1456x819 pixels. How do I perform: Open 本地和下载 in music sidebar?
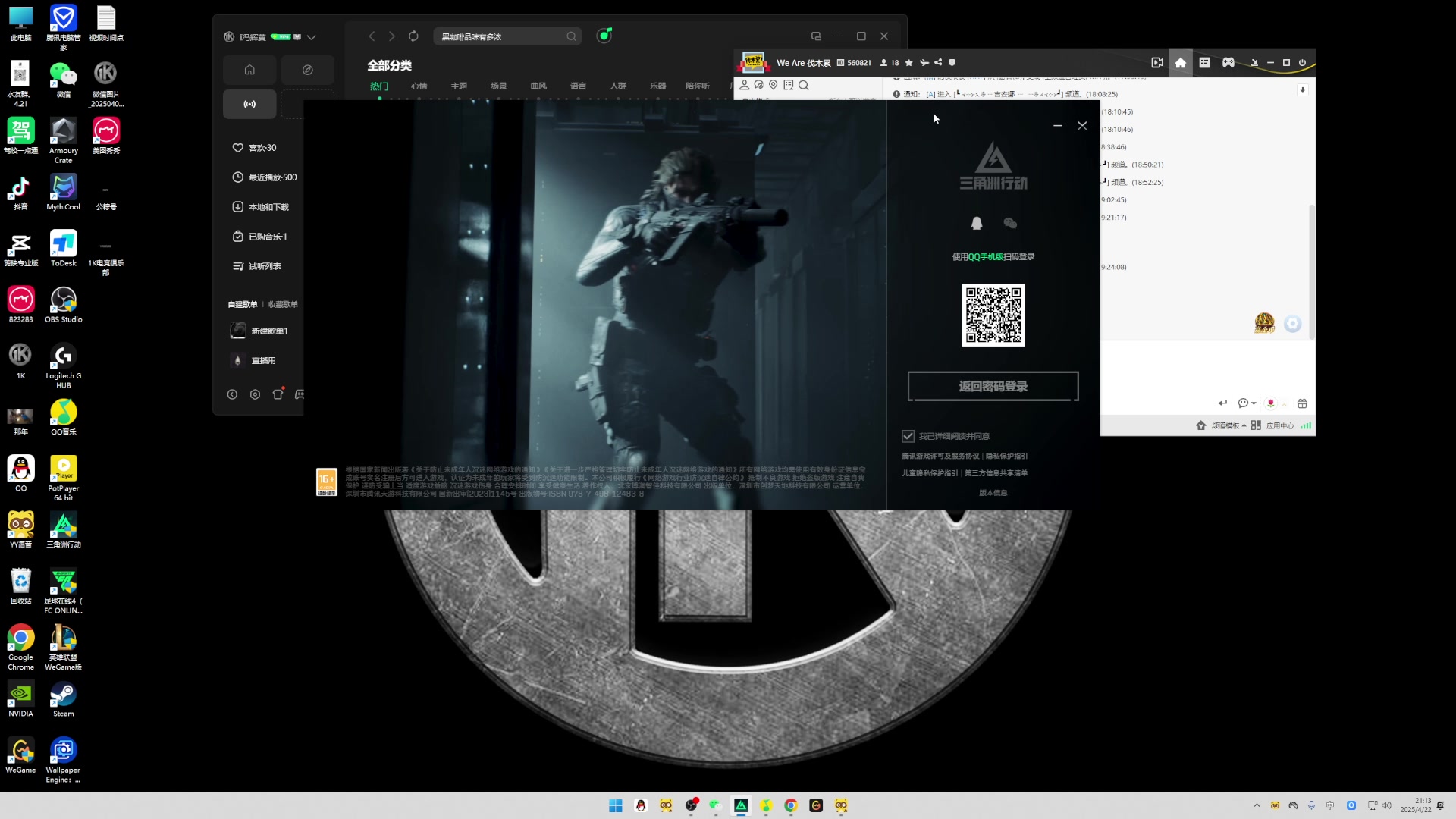[261, 207]
